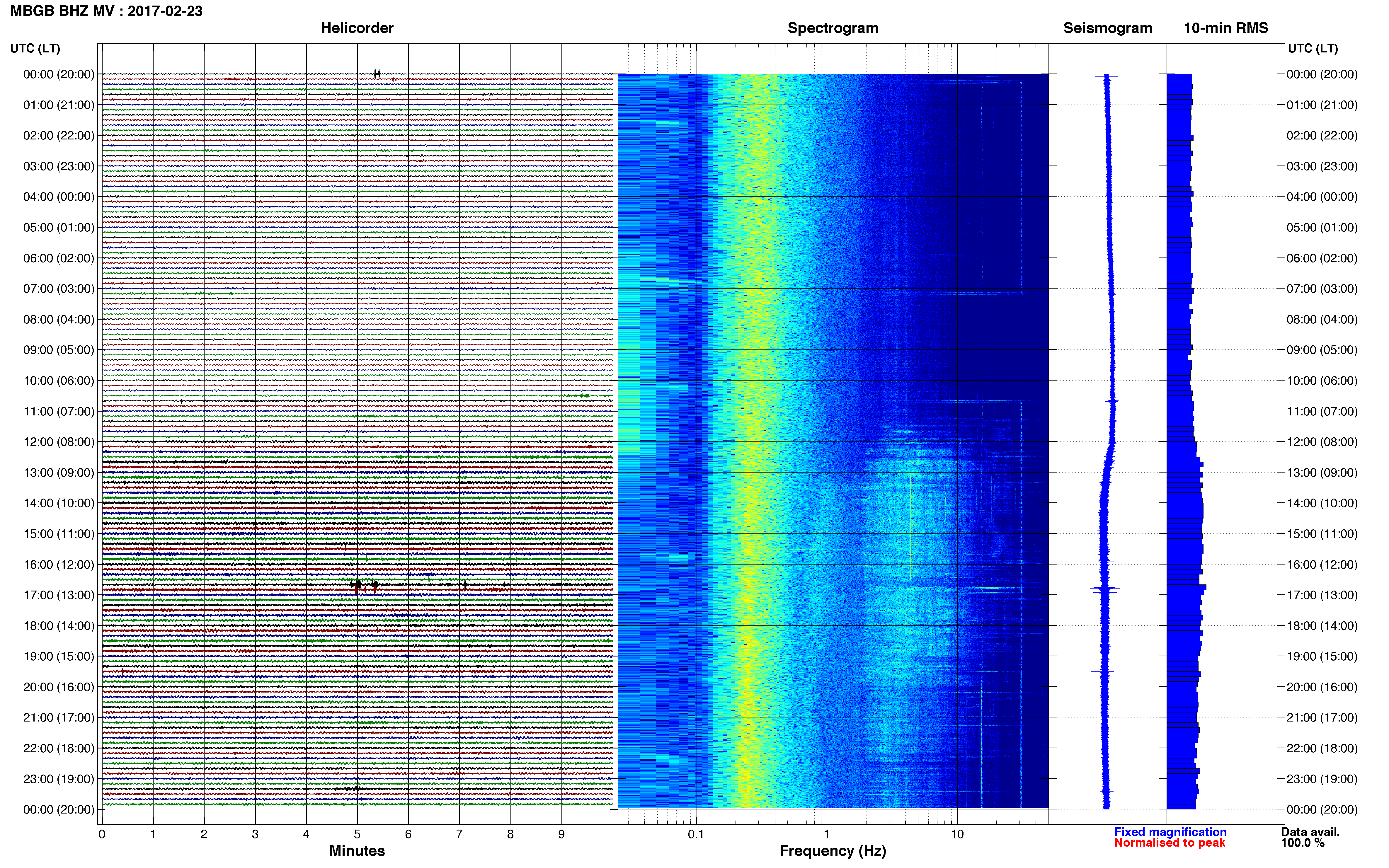The height and width of the screenshot is (868, 1389).
Task: Click the 0.1 tick on Frequency axis
Action: pos(696,835)
